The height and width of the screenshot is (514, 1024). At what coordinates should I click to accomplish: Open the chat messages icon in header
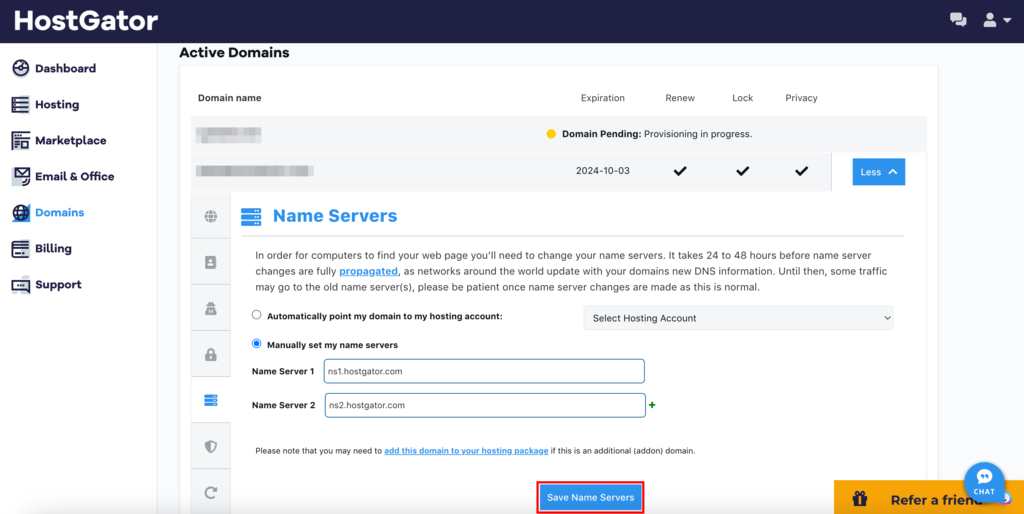(x=958, y=20)
